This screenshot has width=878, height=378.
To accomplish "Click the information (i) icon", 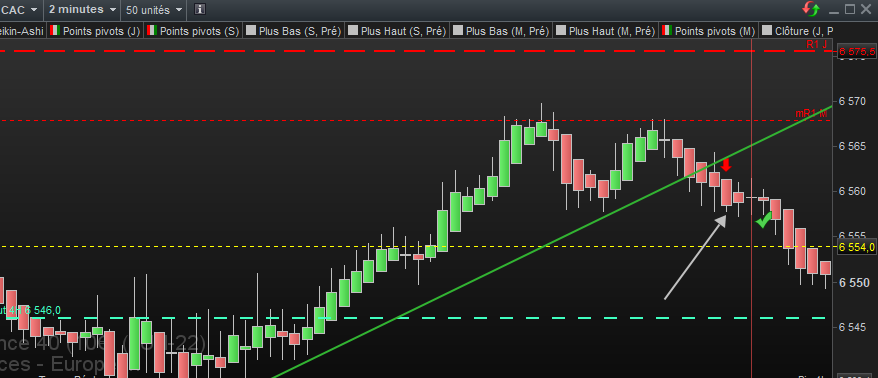I will (x=200, y=10).
